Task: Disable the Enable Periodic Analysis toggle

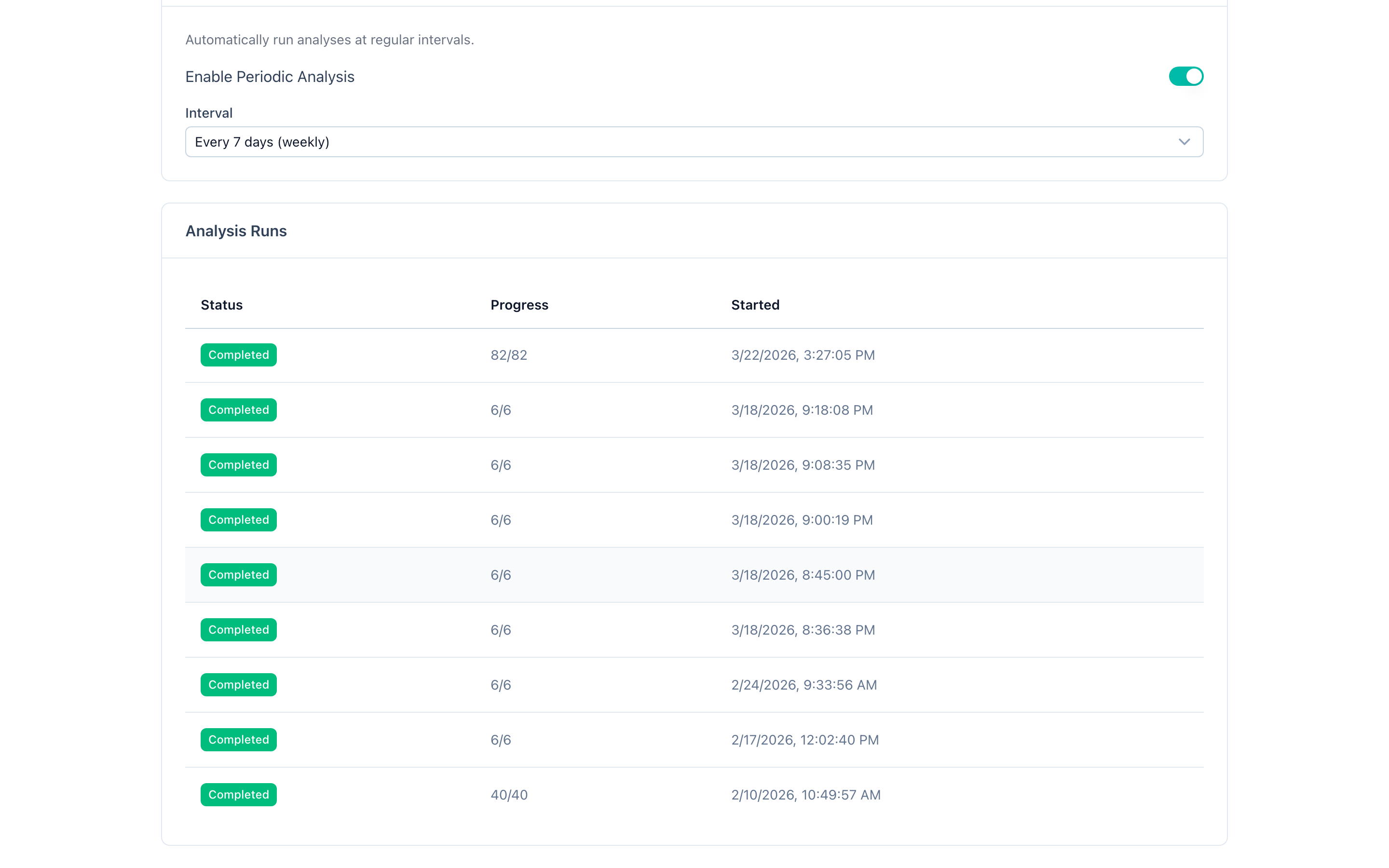Action: click(x=1185, y=76)
